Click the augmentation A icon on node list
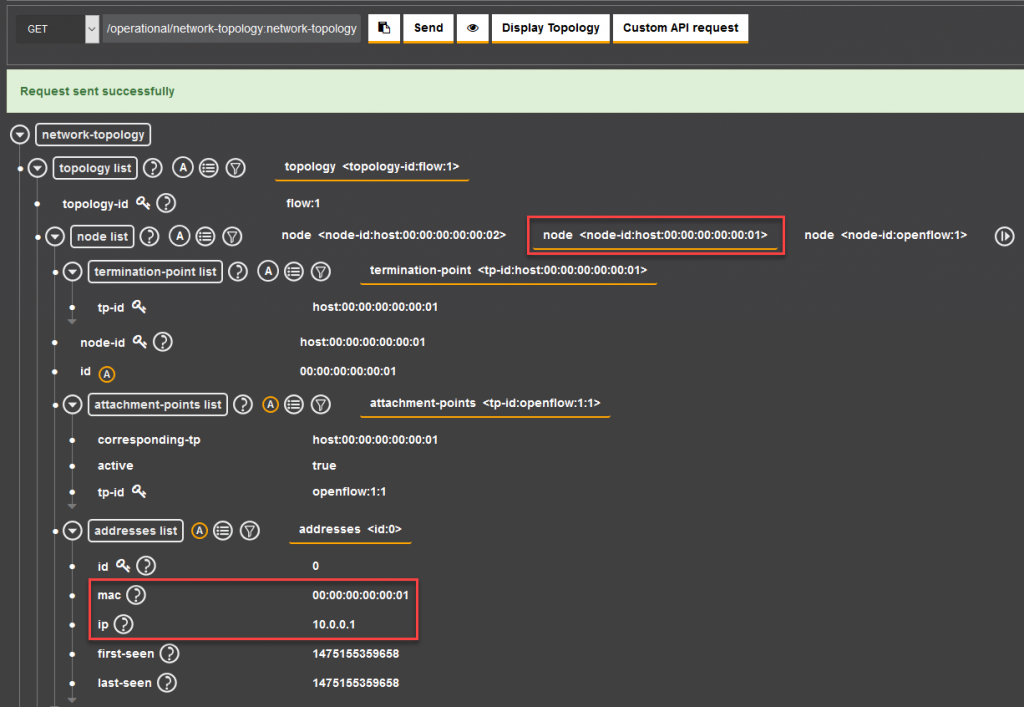The width and height of the screenshot is (1024, 707). [180, 236]
